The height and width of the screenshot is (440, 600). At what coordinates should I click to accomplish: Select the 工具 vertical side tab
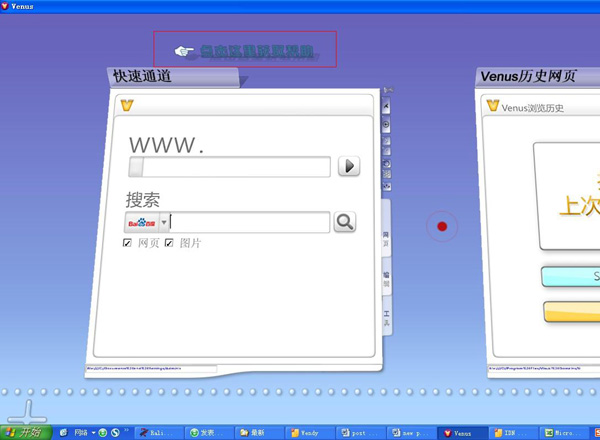(387, 318)
